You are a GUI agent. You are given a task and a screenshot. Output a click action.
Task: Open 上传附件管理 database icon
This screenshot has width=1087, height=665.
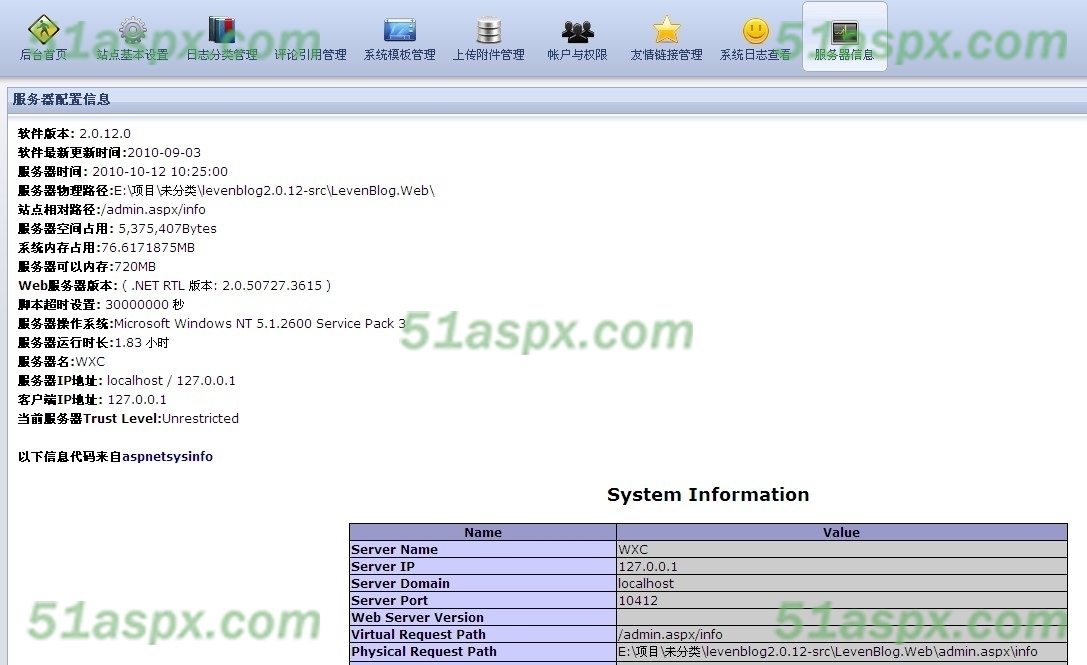pos(489,31)
